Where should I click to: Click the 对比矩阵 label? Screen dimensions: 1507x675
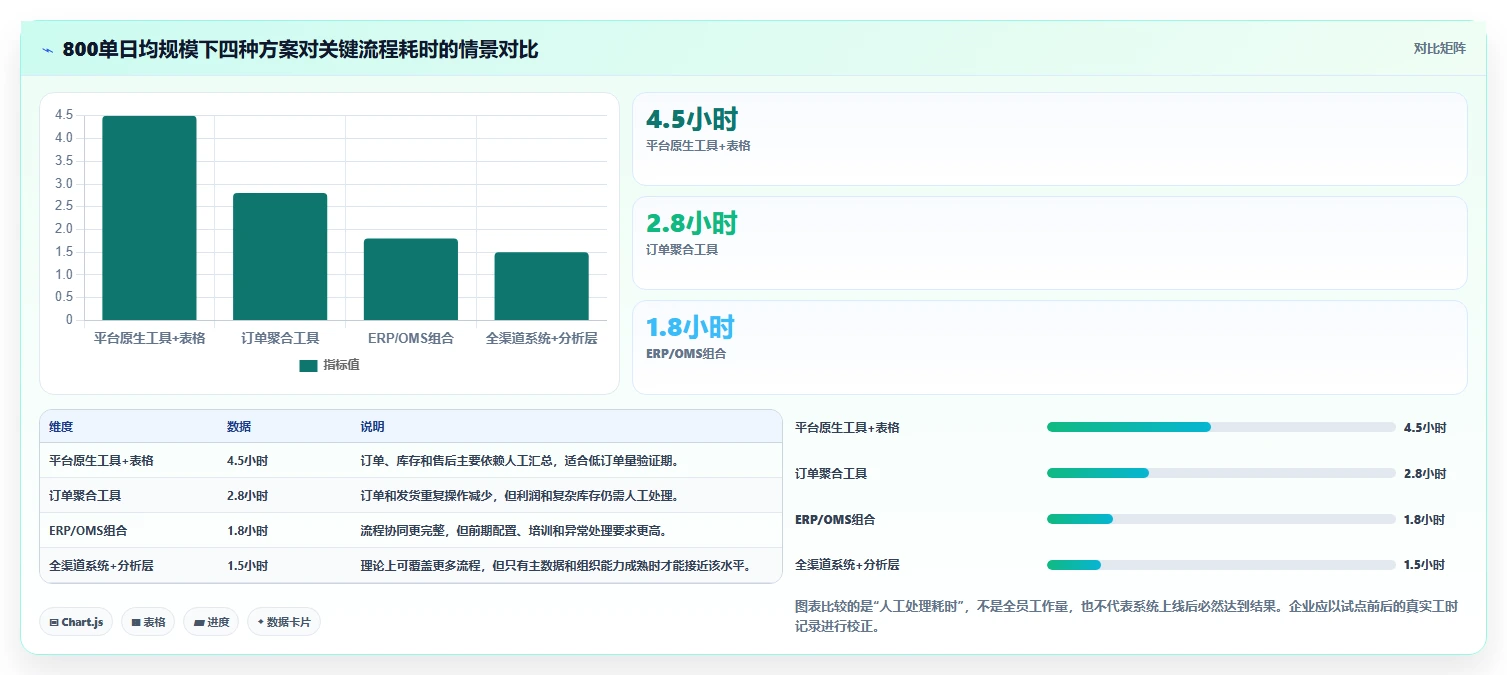pos(1440,49)
